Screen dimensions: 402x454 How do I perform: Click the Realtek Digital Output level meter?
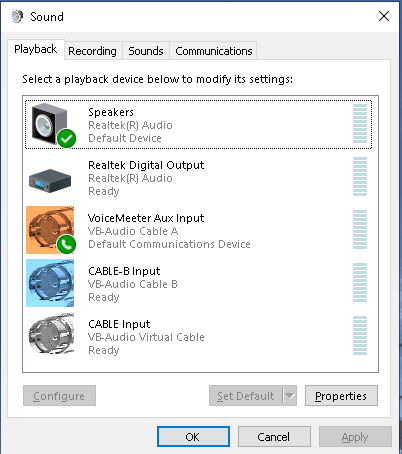pos(360,176)
